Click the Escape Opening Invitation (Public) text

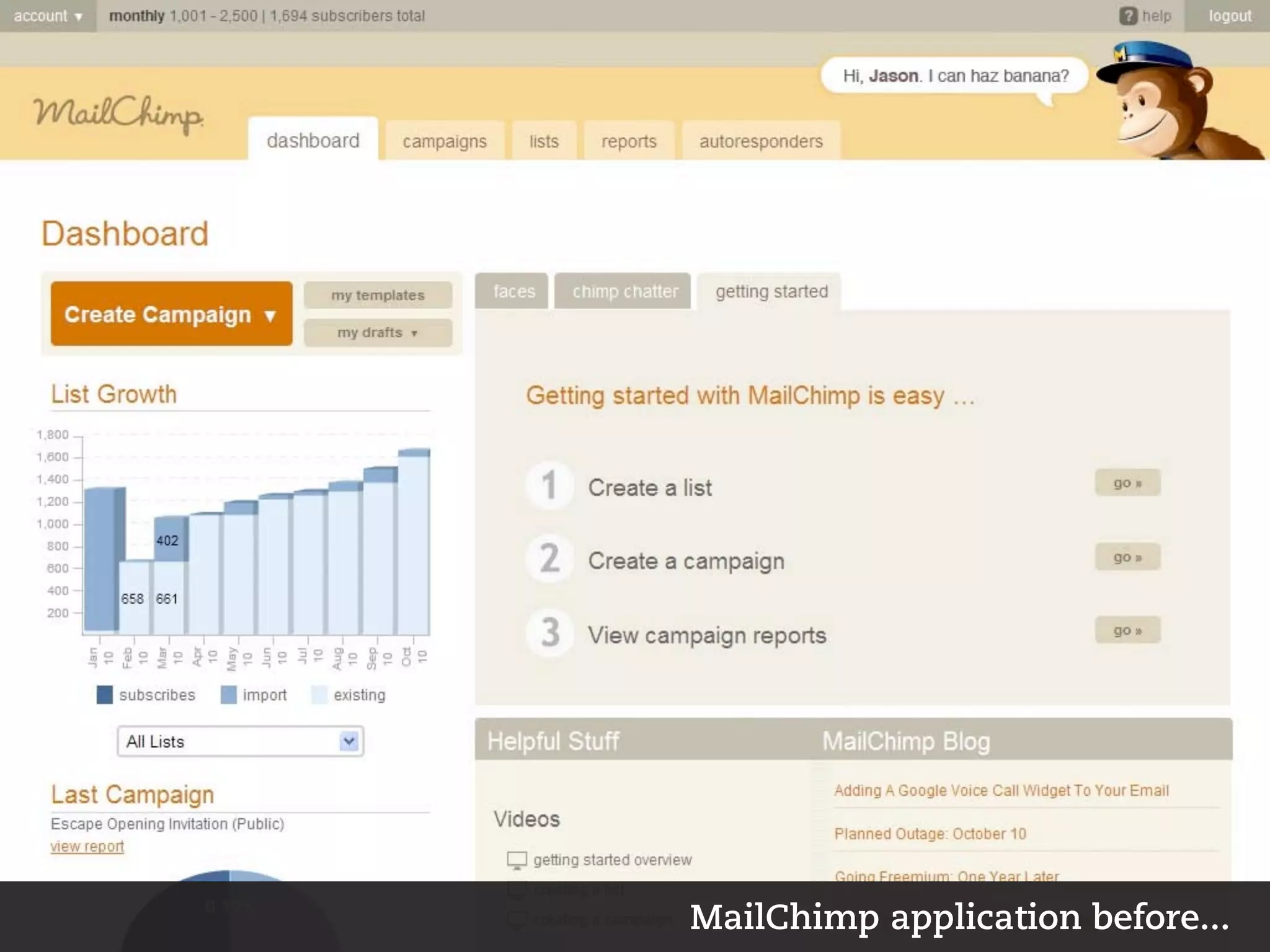point(167,824)
